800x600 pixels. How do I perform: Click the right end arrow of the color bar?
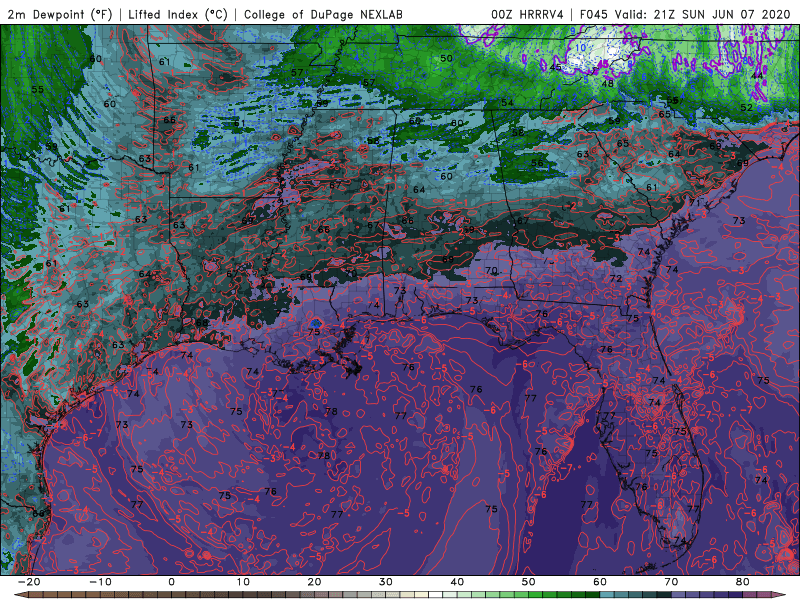point(780,595)
